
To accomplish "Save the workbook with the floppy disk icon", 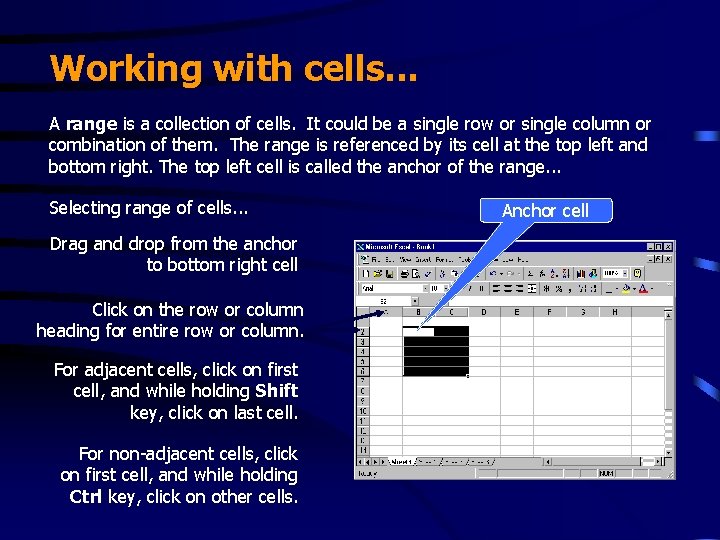I will pyautogui.click(x=389, y=274).
